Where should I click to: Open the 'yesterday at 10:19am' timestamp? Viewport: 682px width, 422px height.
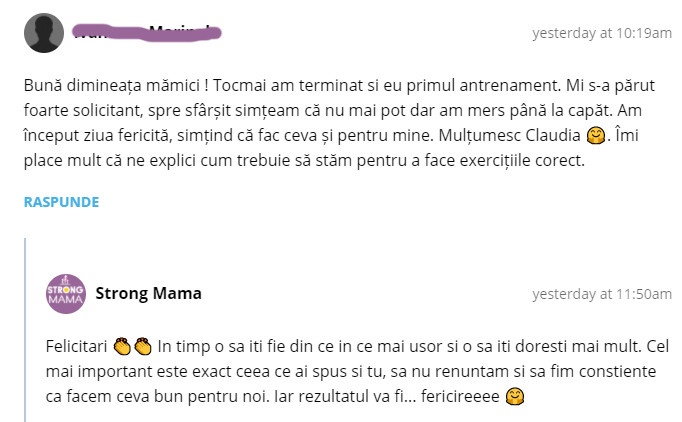click(601, 33)
